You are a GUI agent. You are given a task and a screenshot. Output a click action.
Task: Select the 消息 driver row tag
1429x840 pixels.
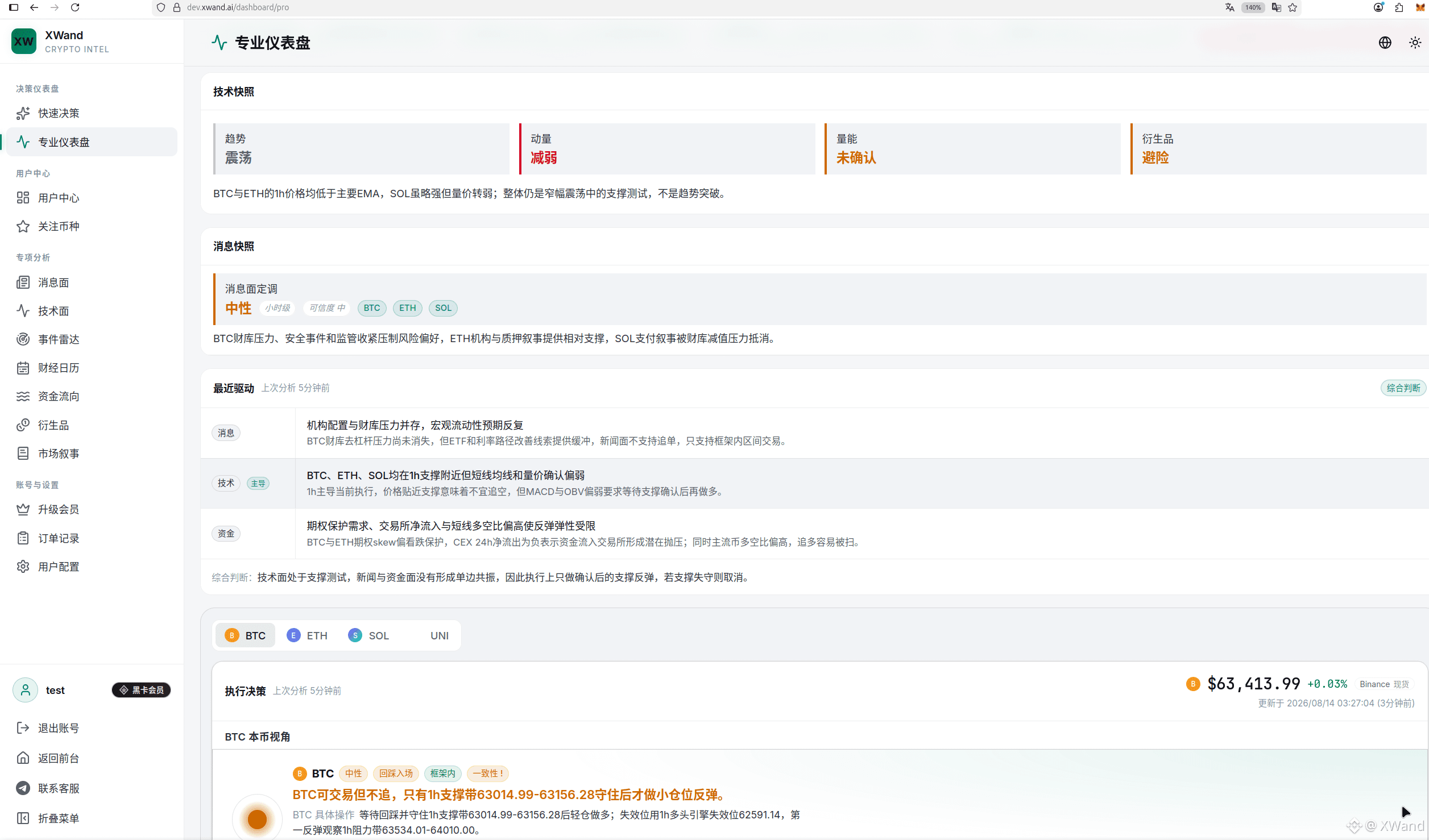point(226,433)
